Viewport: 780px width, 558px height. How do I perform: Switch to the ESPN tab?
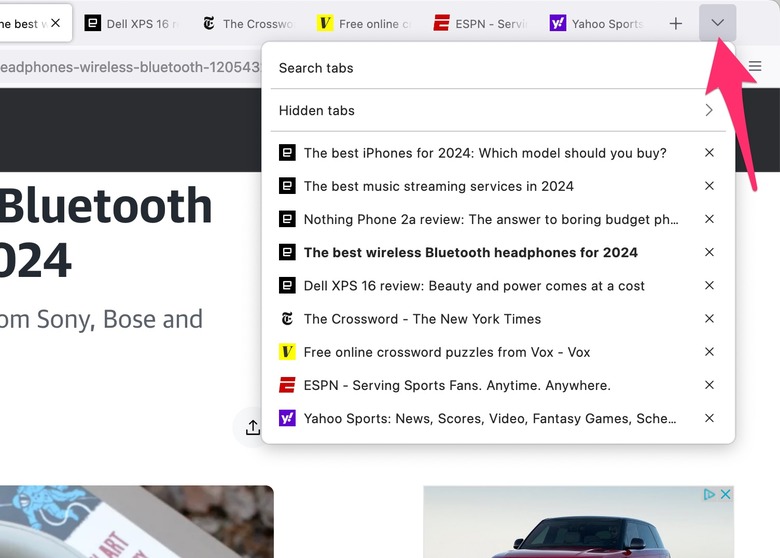(x=481, y=23)
